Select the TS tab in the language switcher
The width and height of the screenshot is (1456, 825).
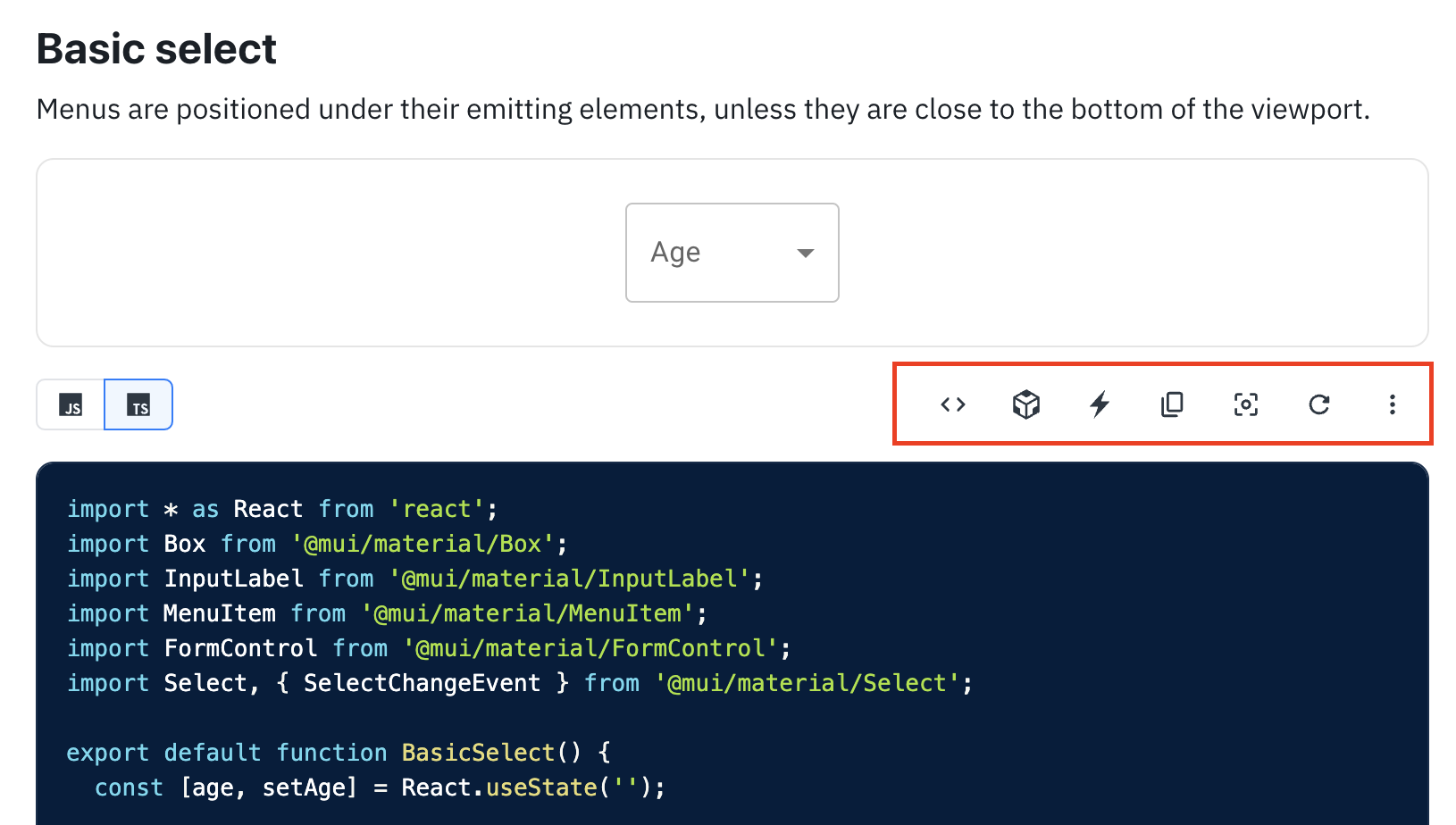[x=138, y=404]
